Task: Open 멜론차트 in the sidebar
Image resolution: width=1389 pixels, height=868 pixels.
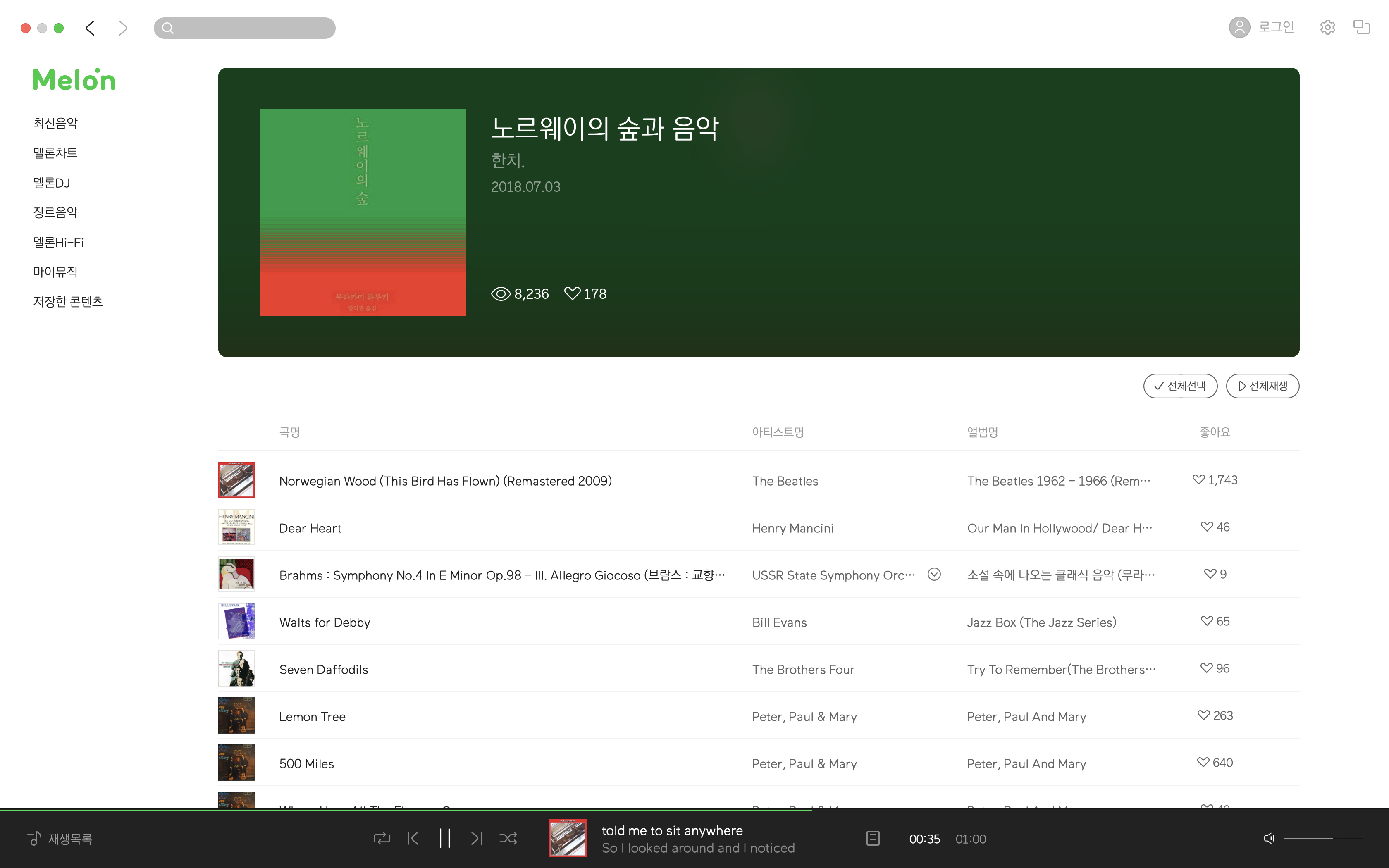Action: [x=55, y=153]
